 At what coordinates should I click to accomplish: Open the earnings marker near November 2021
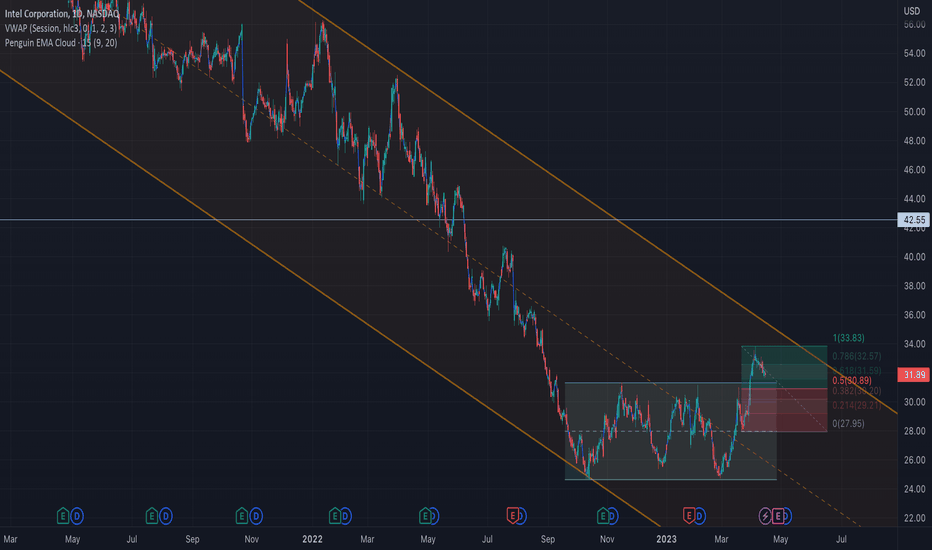click(242, 516)
